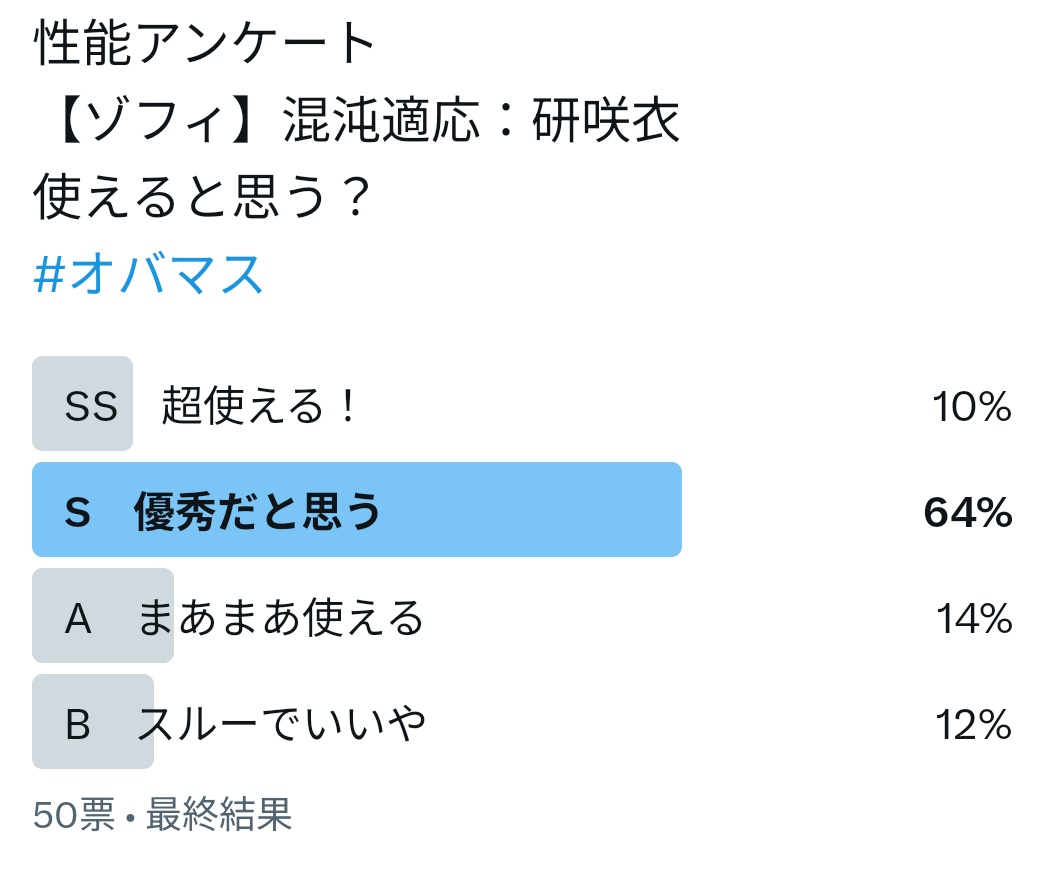Screen dimensions: 1051x879
Task: Click the blue 64% progress bar
Action: 357,510
